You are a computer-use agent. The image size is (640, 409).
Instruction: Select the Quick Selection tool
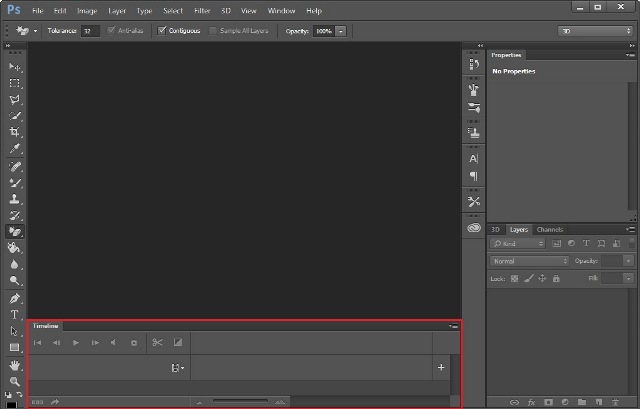pyautogui.click(x=15, y=116)
